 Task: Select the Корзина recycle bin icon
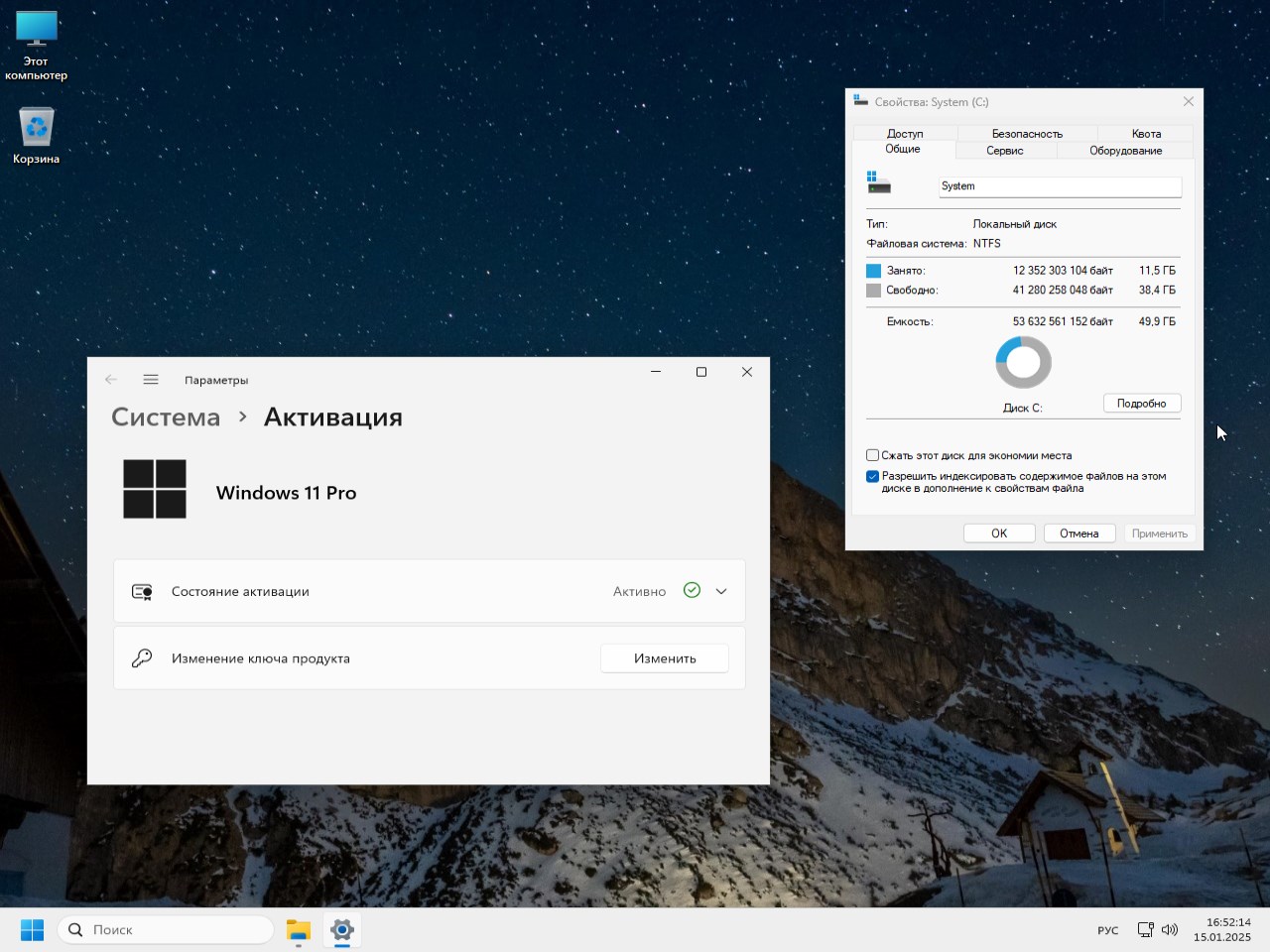[x=37, y=135]
